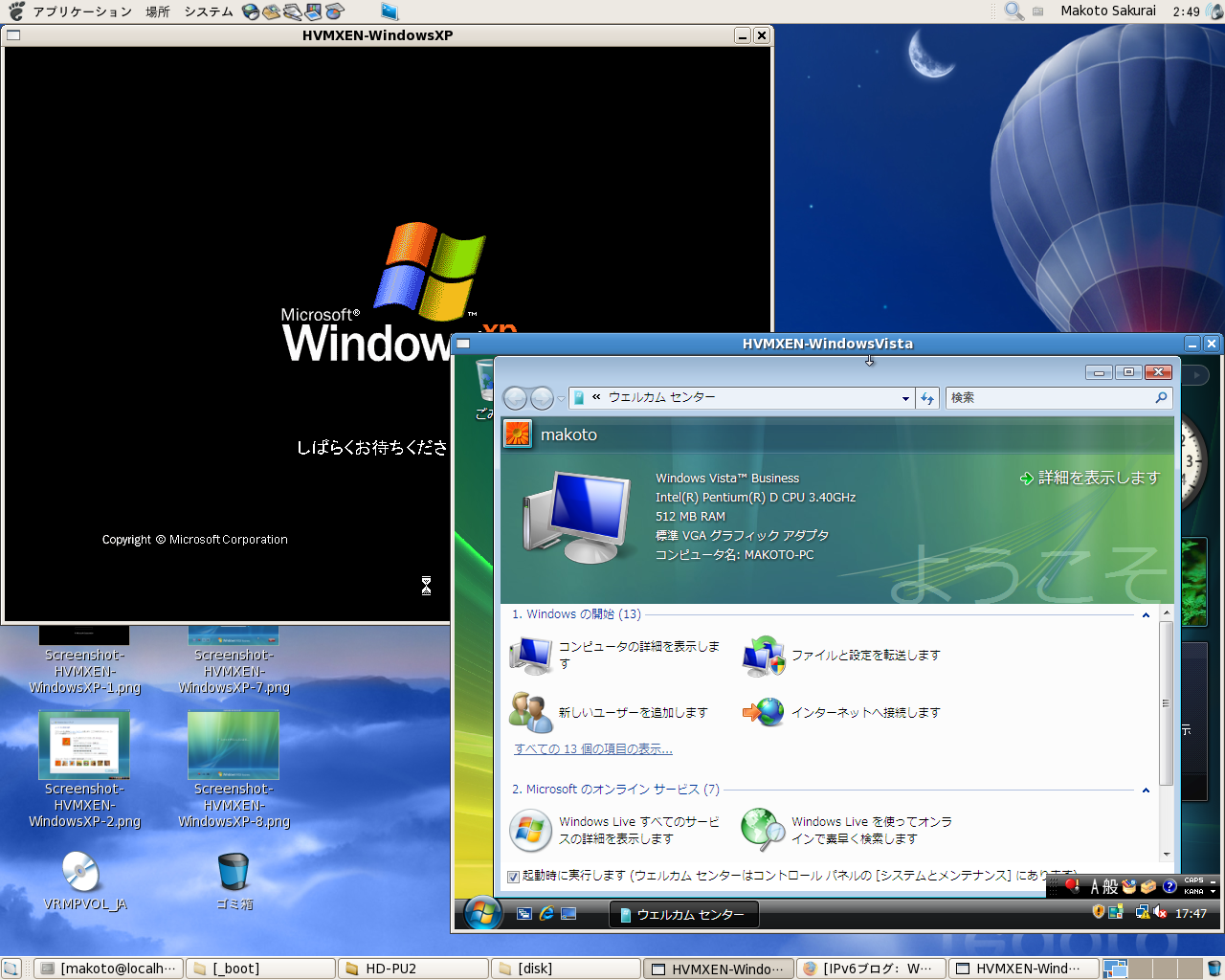The width and height of the screenshot is (1225, 980).
Task: Click the refresh button beside address bar
Action: (x=927, y=398)
